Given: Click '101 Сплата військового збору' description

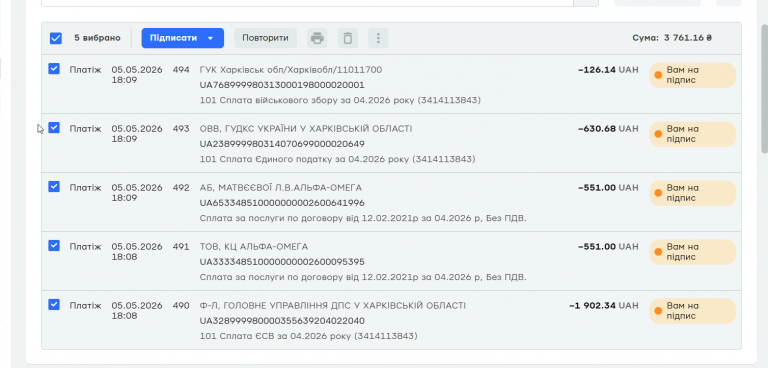Looking at the screenshot, I should (x=340, y=100).
